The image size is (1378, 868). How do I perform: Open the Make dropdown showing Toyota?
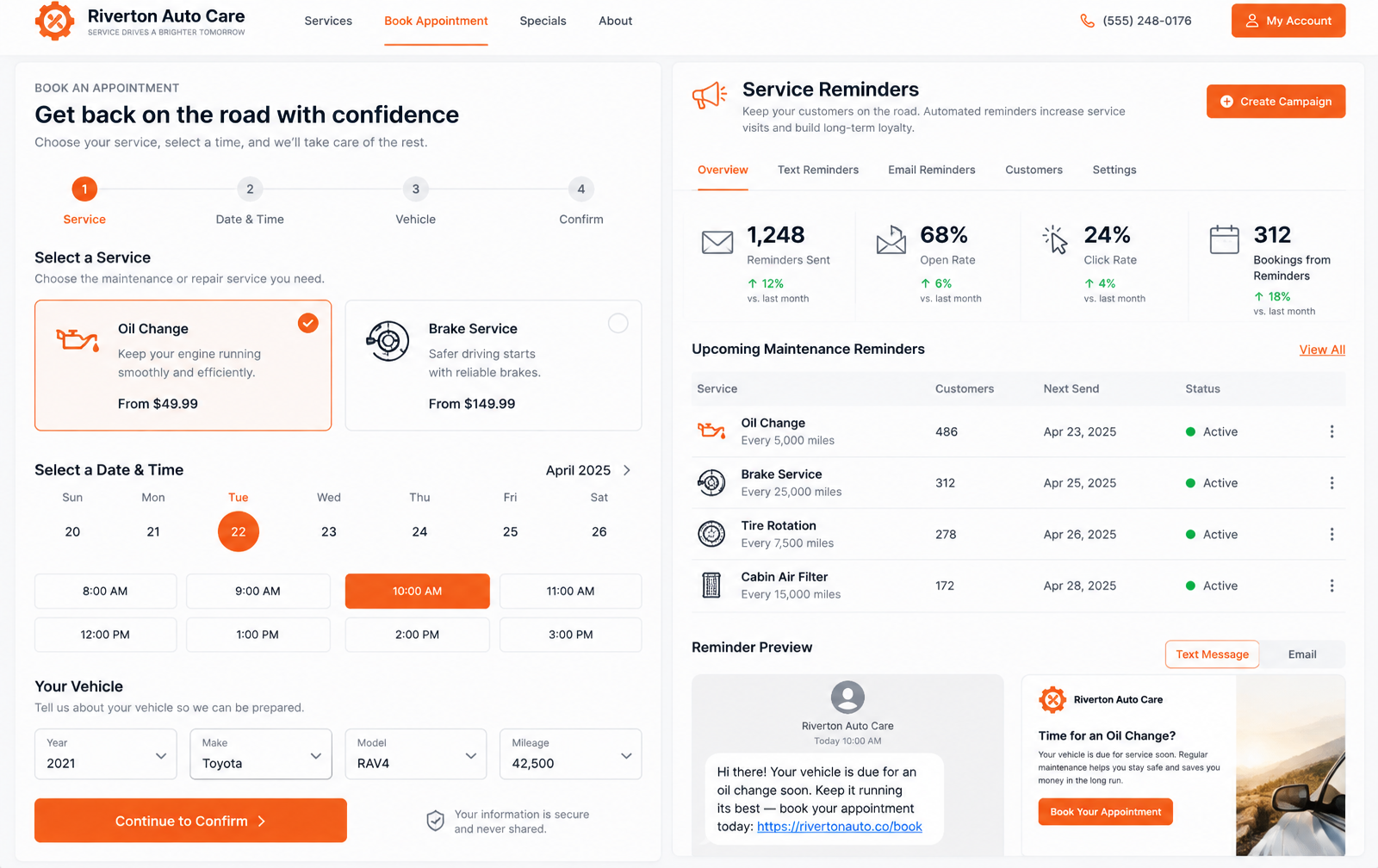(261, 754)
